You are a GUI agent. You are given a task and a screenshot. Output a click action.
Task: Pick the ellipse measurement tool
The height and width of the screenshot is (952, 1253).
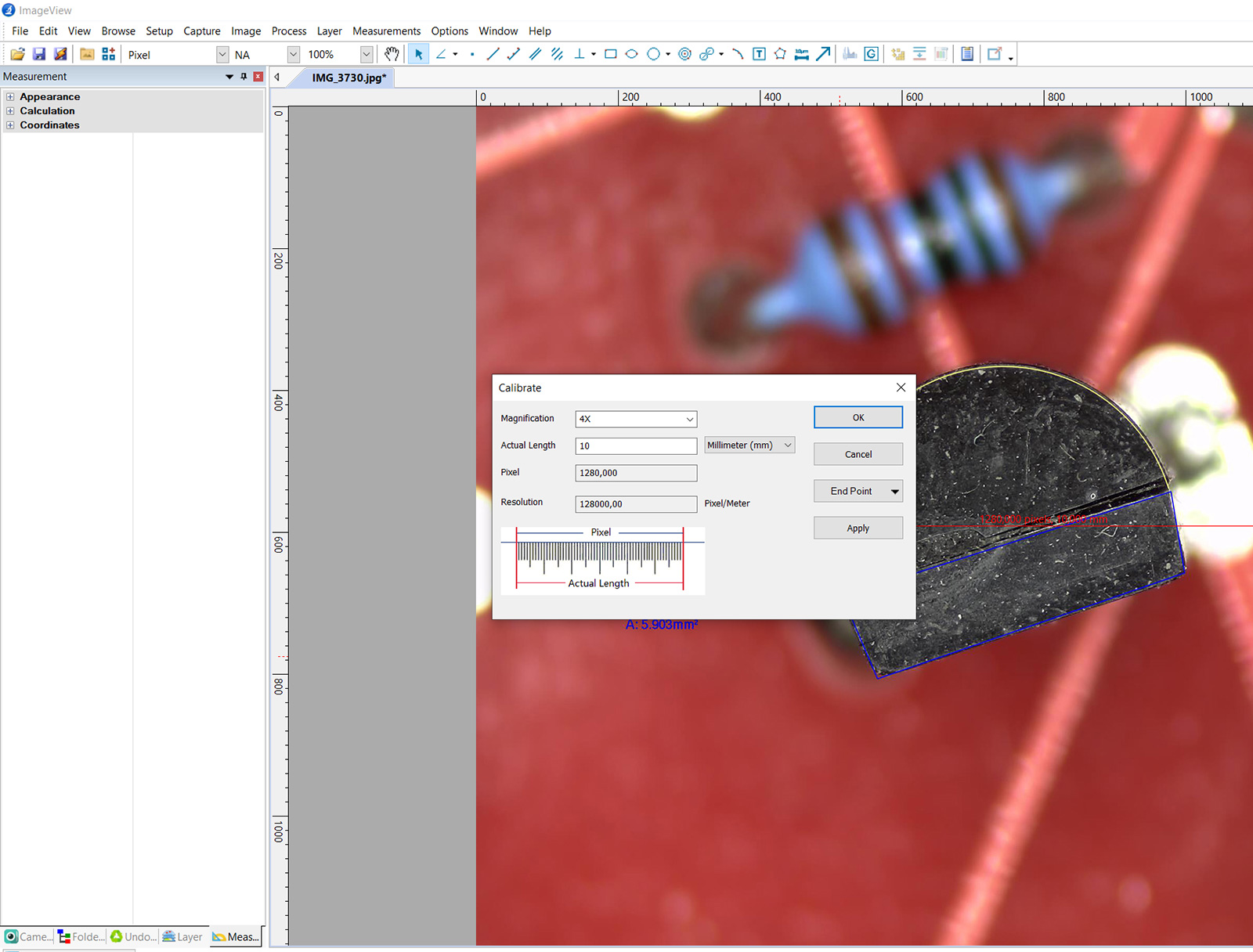[631, 54]
